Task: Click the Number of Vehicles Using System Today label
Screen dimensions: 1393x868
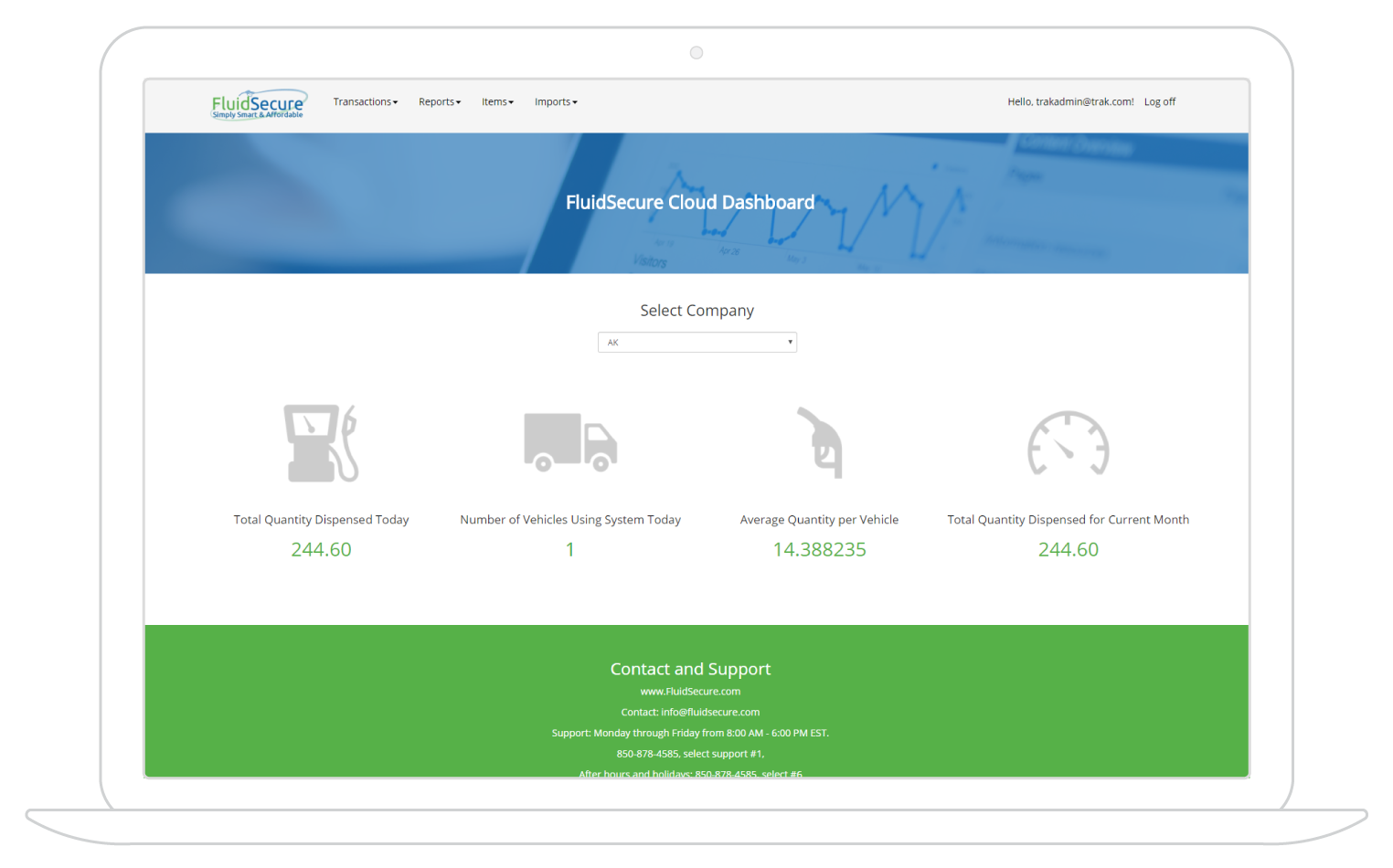Action: coord(570,520)
